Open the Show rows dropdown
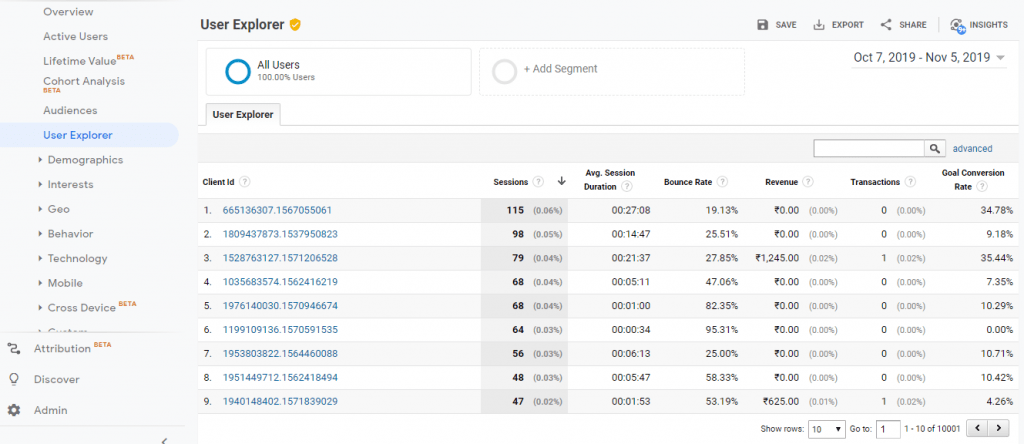Image resolution: width=1024 pixels, height=444 pixels. tap(827, 429)
